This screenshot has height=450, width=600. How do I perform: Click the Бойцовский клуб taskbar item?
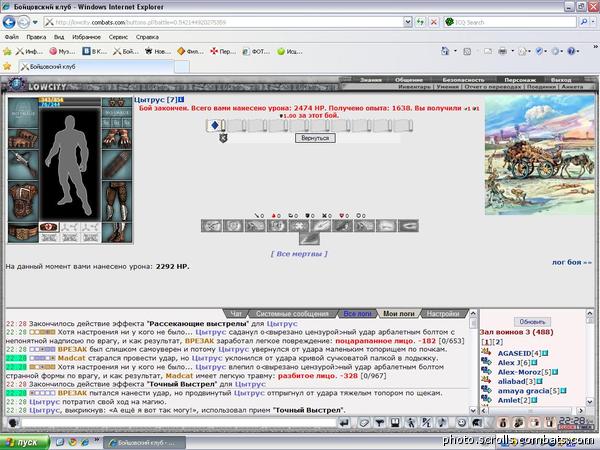(144, 443)
